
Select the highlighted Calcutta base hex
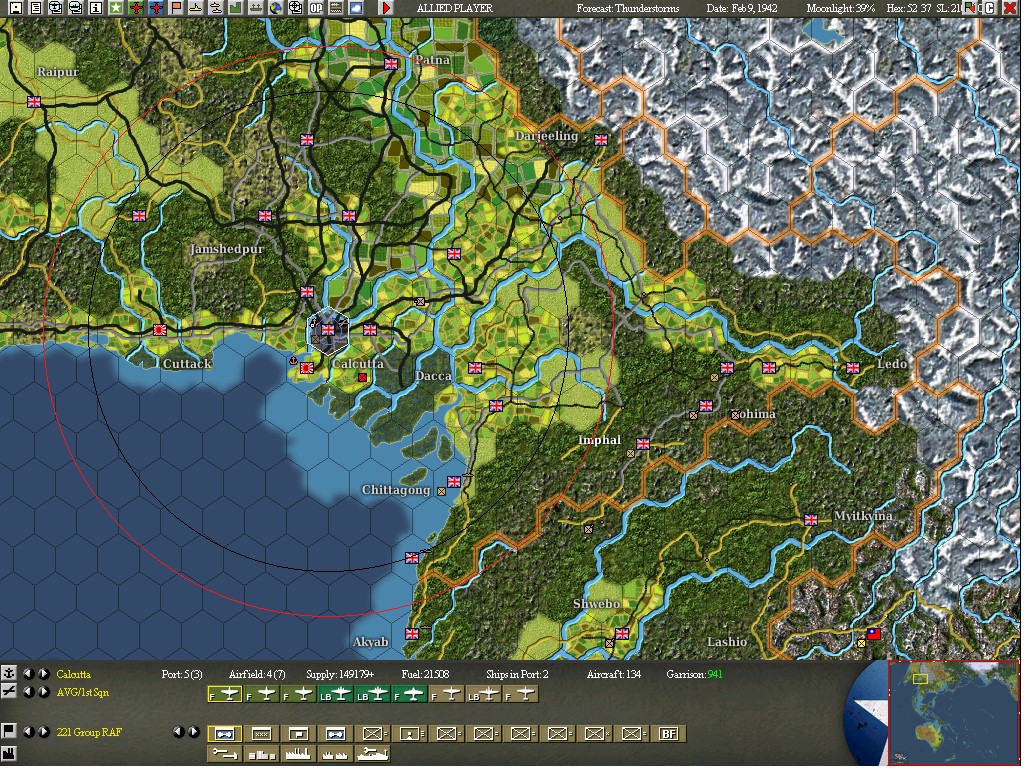point(328,330)
